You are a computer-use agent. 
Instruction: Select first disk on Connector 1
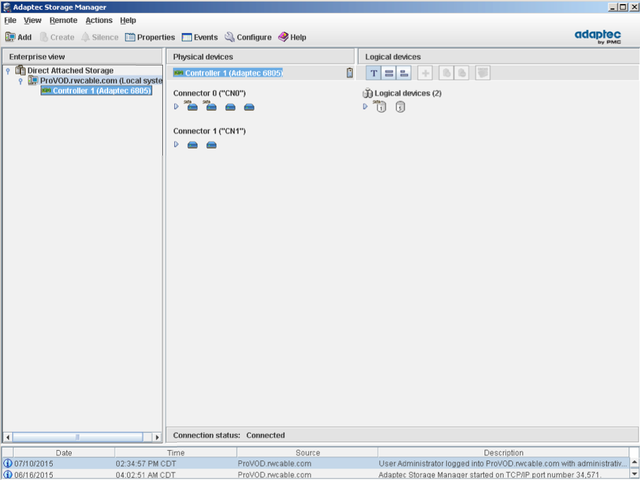(x=192, y=145)
